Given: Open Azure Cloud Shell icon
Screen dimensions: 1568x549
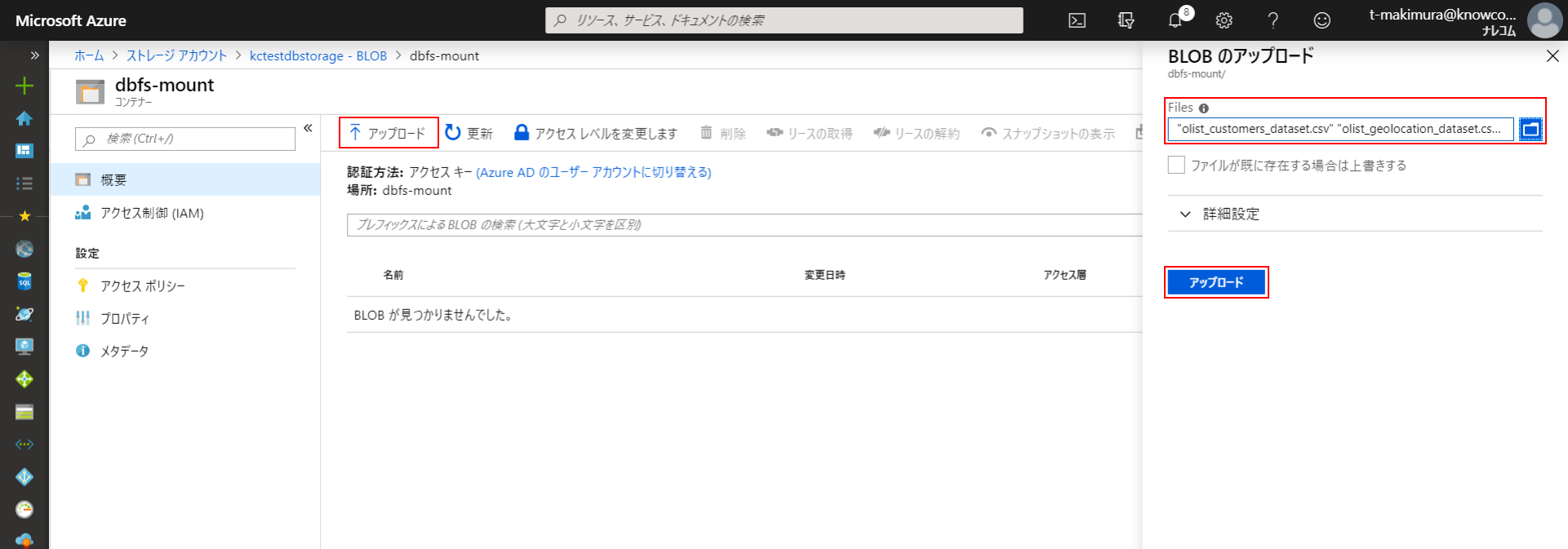Looking at the screenshot, I should [x=1077, y=20].
